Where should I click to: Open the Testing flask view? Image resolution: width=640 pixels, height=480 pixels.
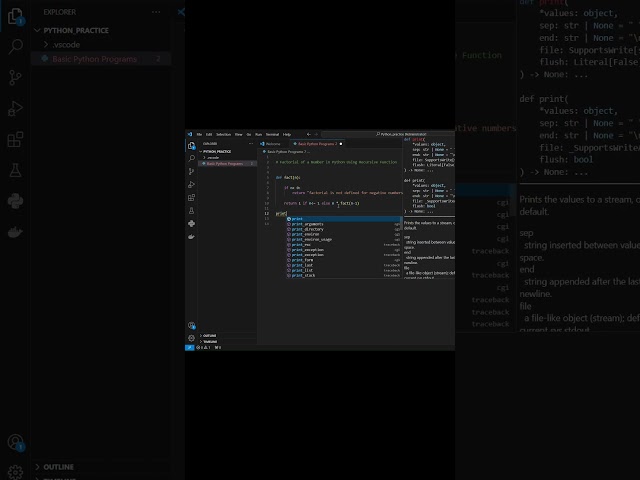pyautogui.click(x=191, y=211)
